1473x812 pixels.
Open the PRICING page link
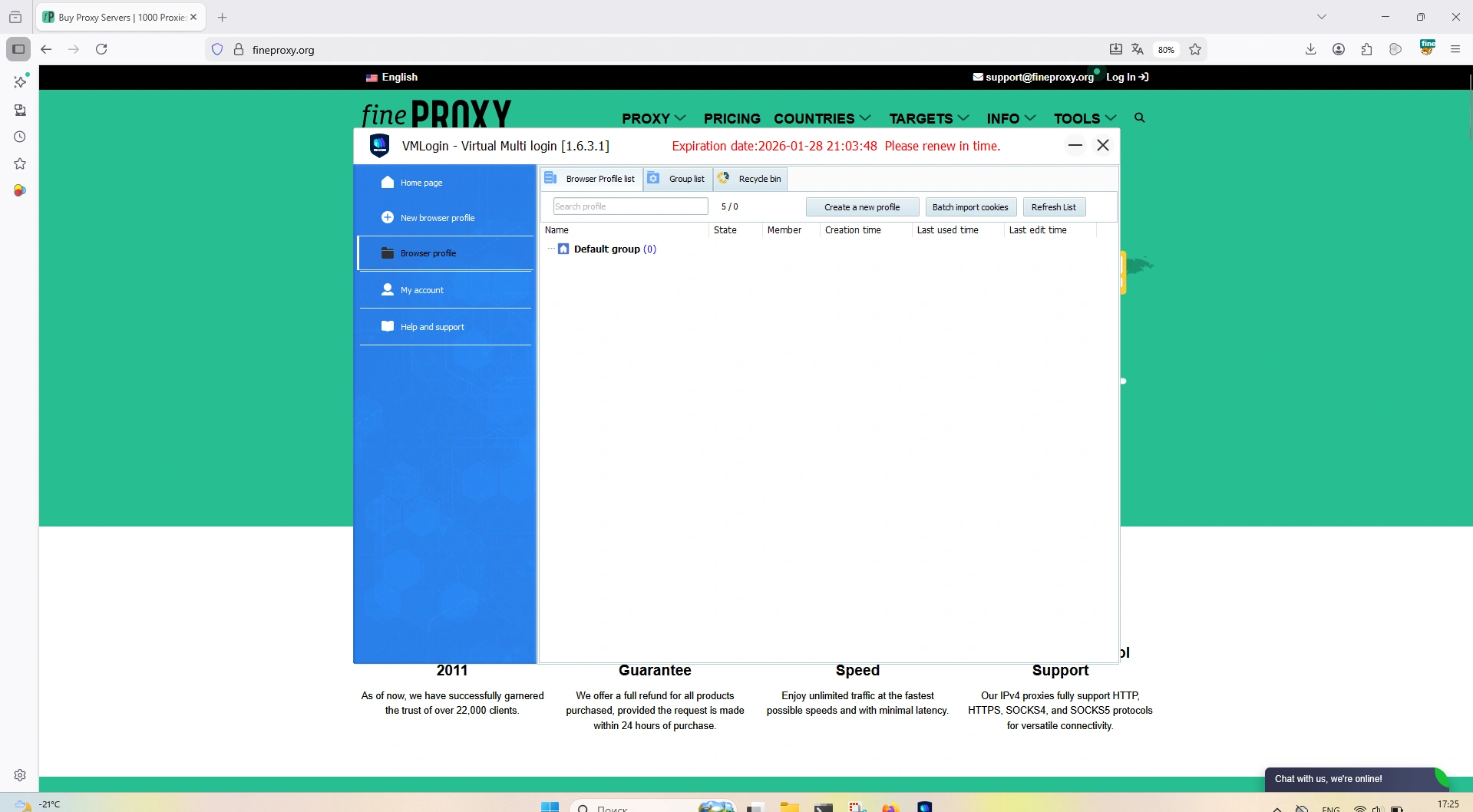pos(732,118)
